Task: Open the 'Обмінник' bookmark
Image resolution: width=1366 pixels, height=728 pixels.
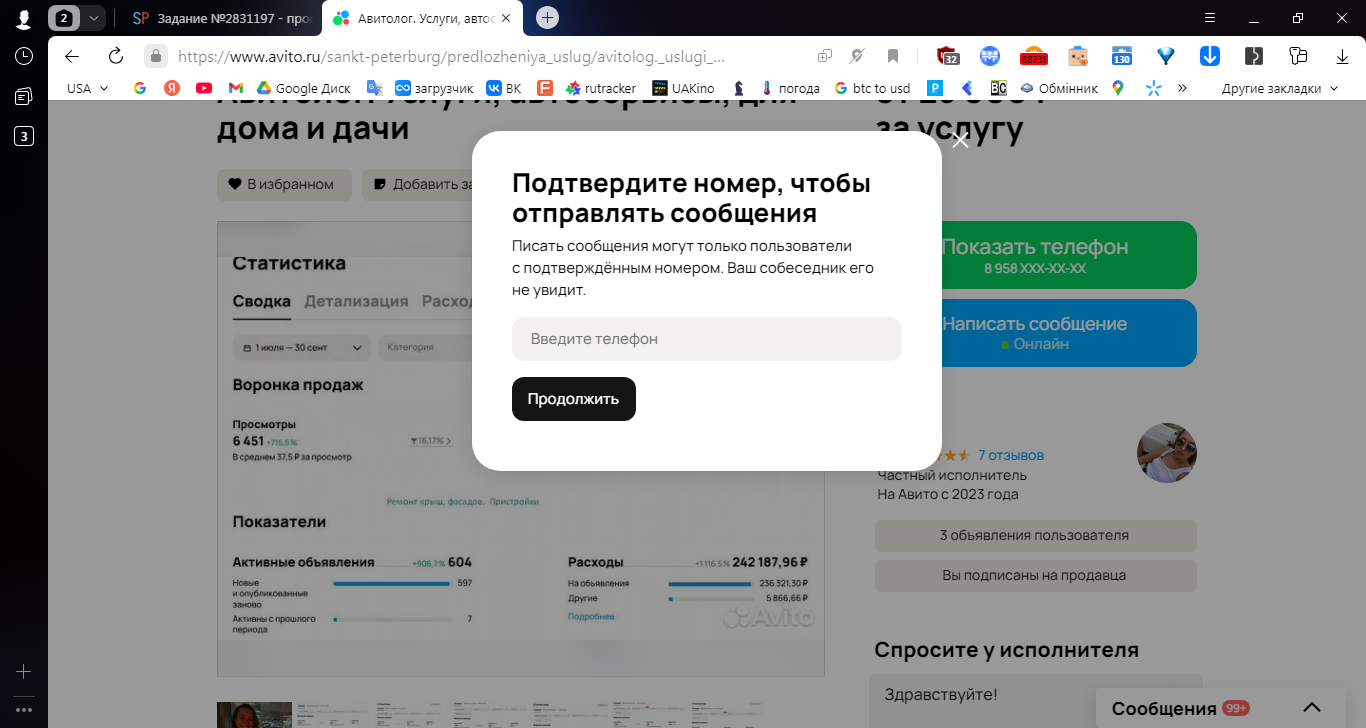Action: (1059, 88)
